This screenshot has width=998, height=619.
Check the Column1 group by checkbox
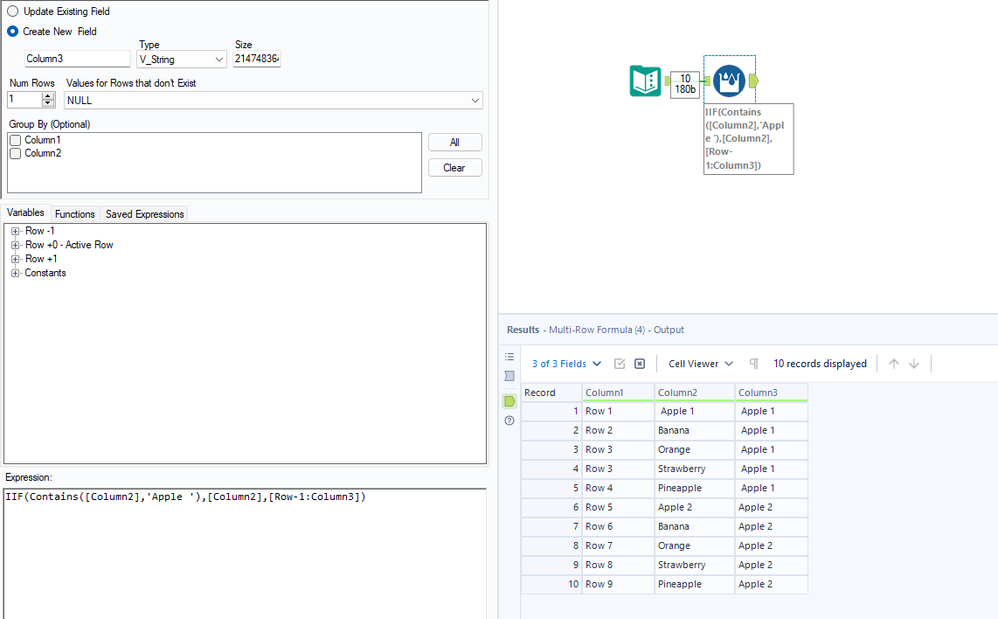pos(16,140)
